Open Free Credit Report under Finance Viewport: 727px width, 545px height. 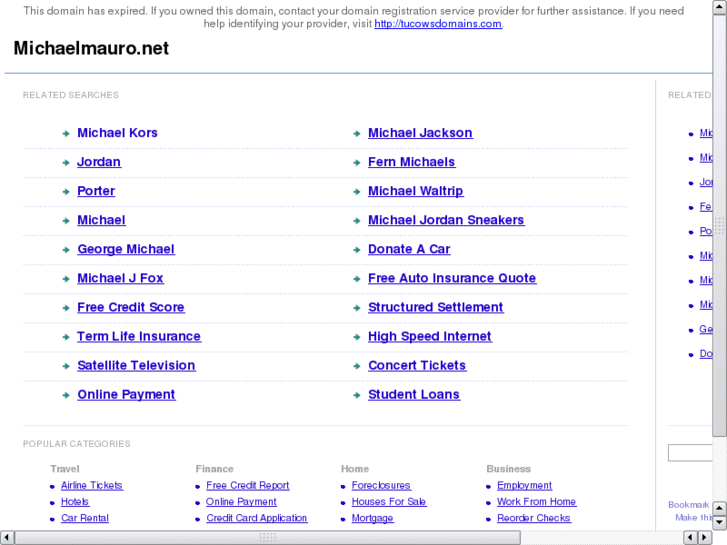point(248,486)
